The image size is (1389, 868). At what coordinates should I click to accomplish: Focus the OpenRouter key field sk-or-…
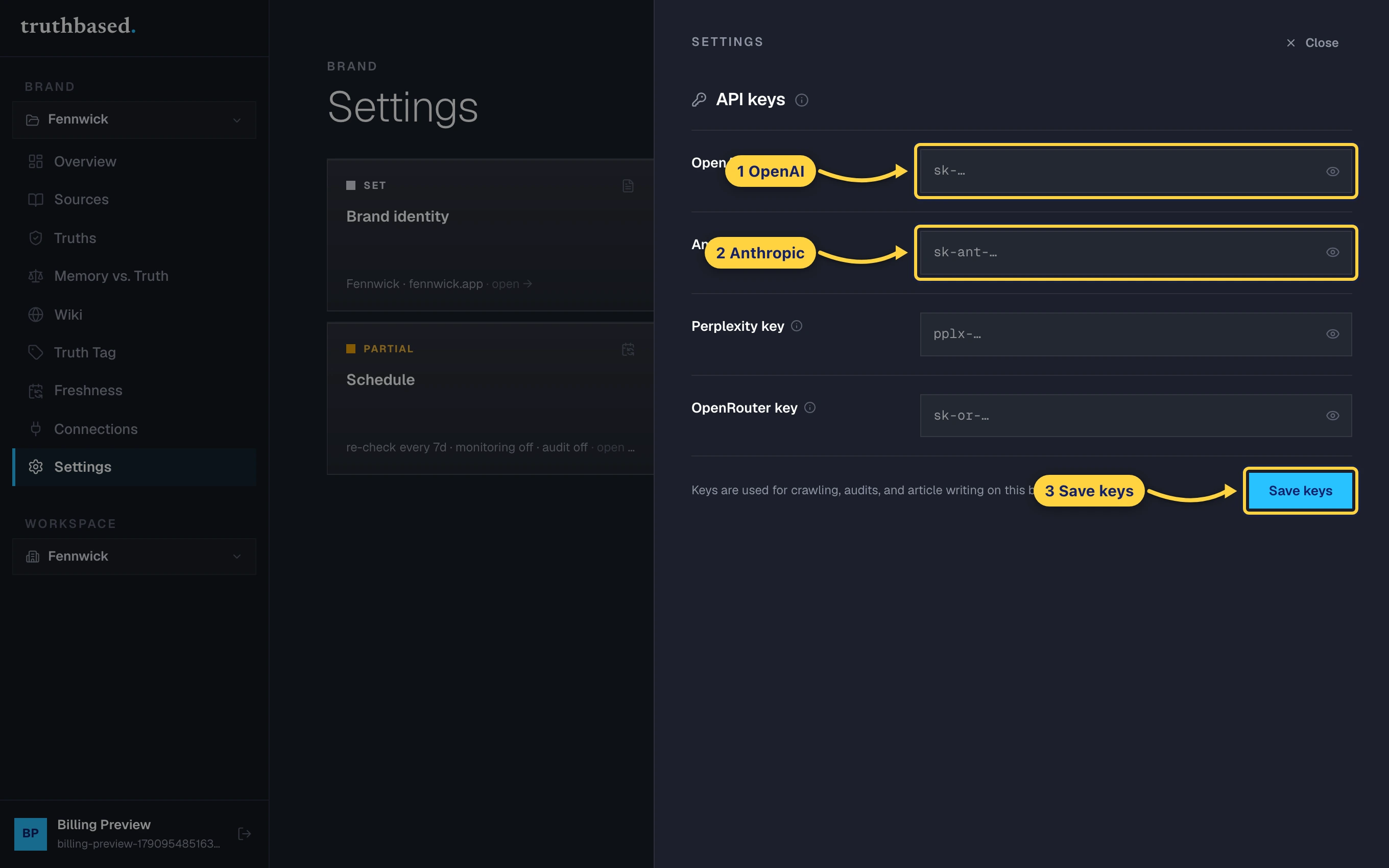click(1135, 416)
